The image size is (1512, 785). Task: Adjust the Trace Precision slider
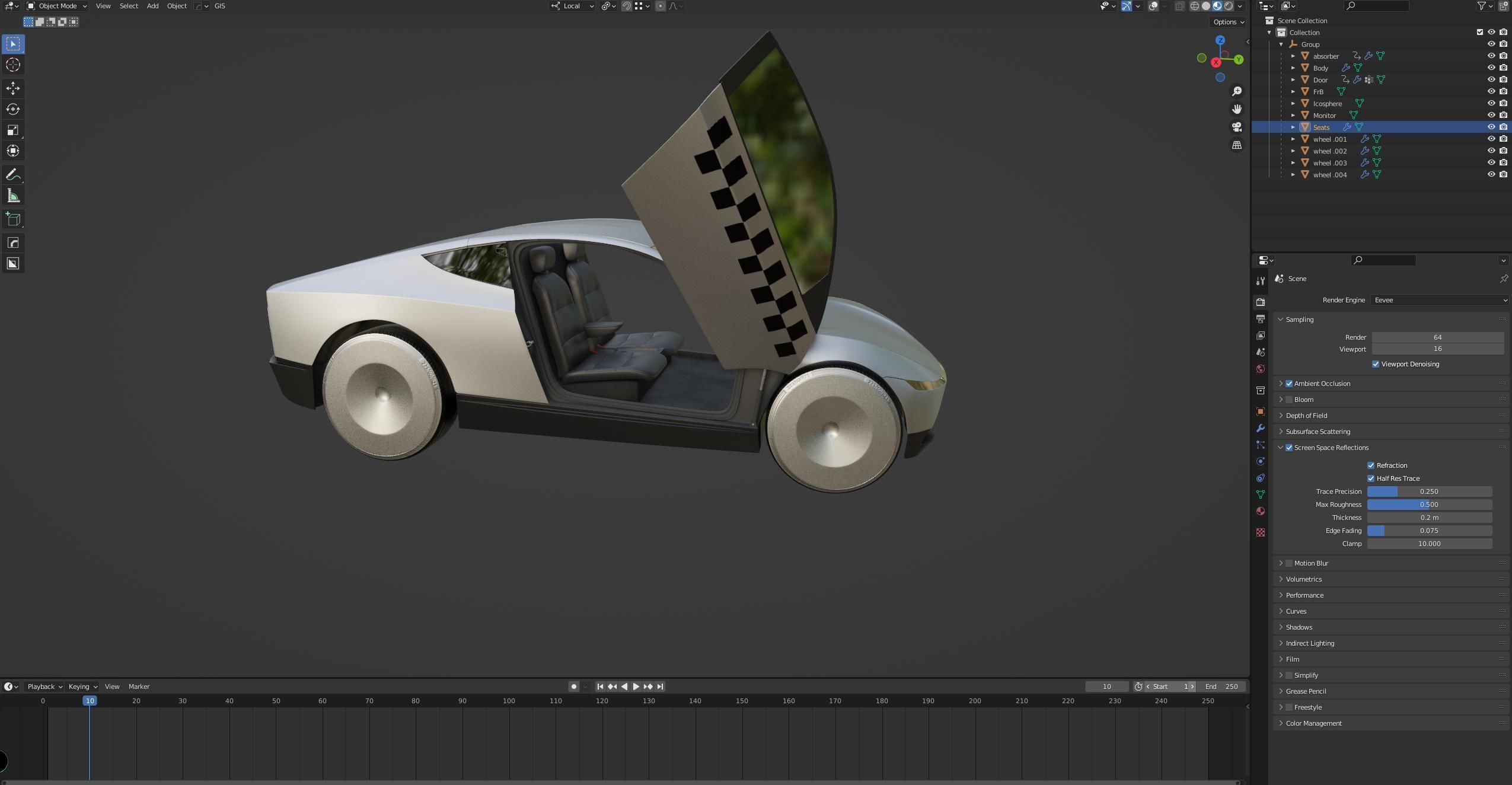[1430, 492]
